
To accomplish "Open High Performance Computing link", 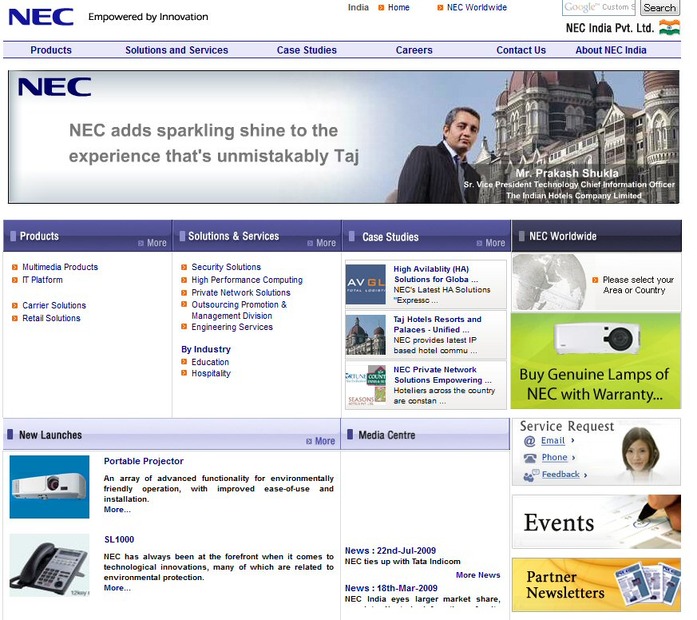I will pos(247,280).
